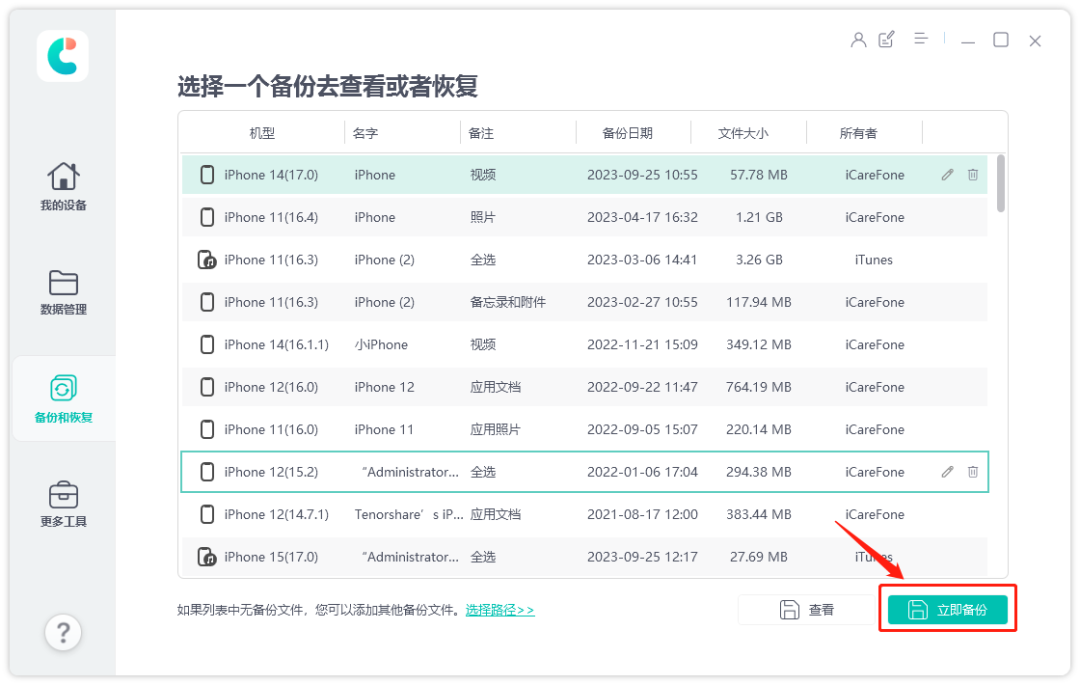Click iTunes device icon of iPhone 15(17.0) row
The height and width of the screenshot is (685, 1080).
point(207,556)
